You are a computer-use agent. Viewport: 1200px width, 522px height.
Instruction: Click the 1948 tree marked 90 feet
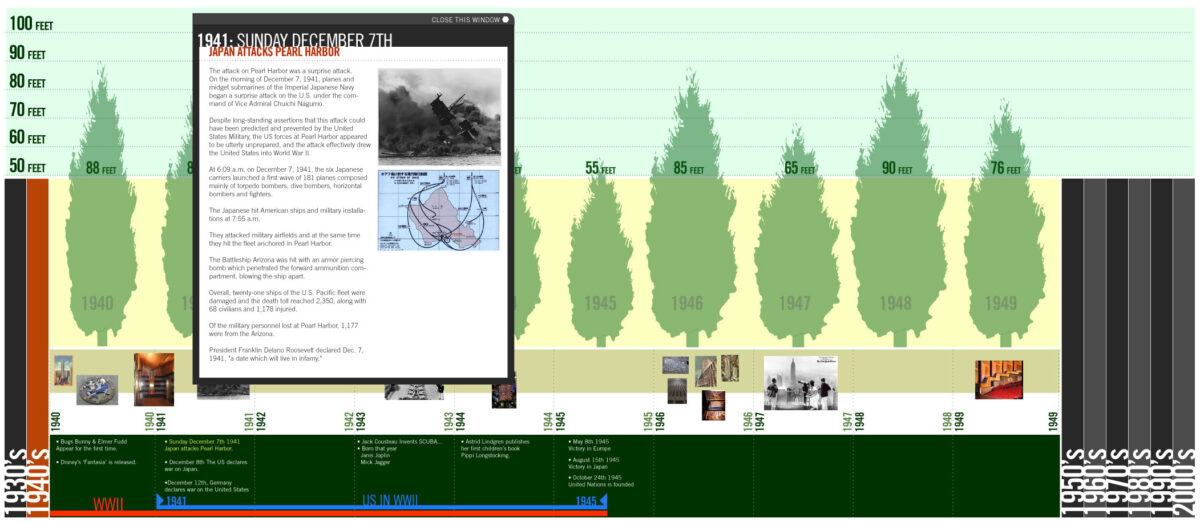pyautogui.click(x=896, y=220)
